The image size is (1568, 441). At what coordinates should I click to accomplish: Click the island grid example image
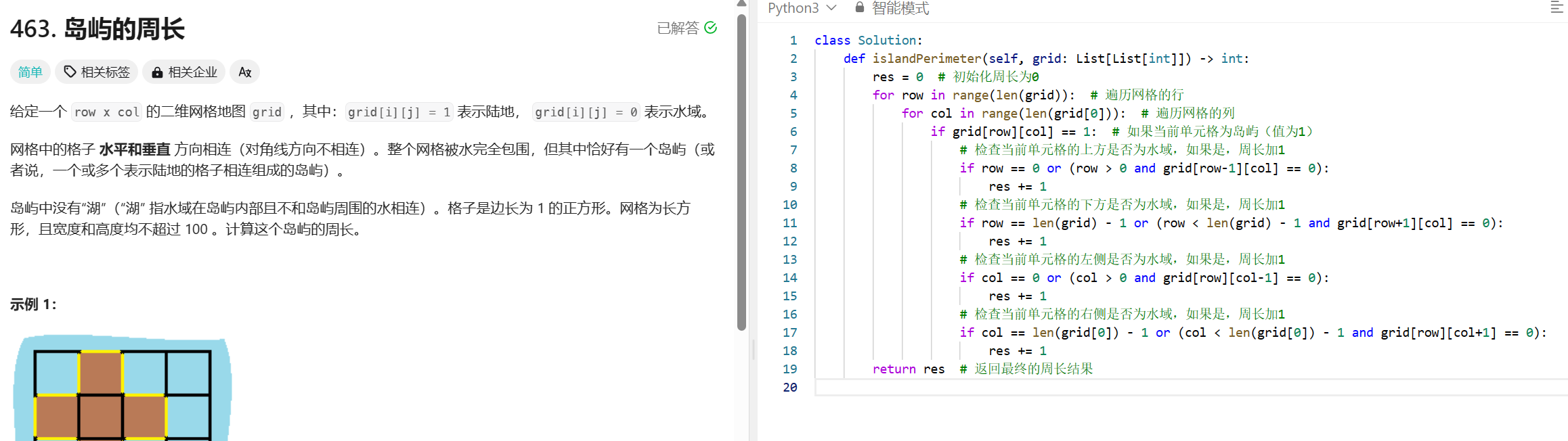[123, 389]
